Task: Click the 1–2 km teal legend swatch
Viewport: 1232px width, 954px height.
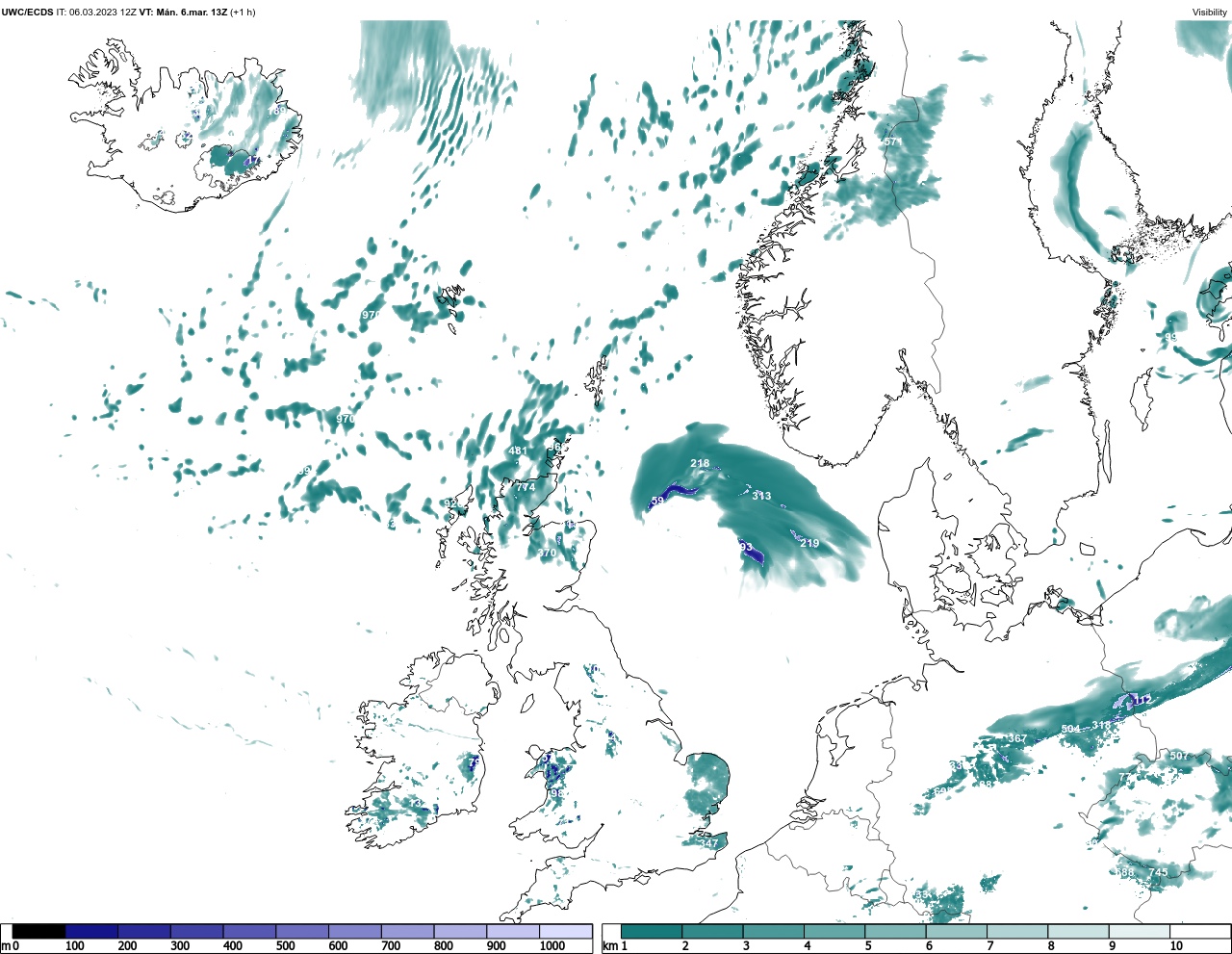Action: pos(652,931)
